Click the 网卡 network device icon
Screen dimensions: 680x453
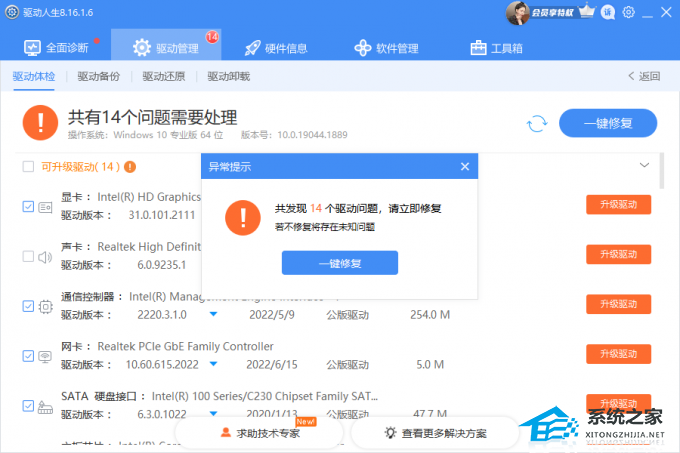click(45, 357)
